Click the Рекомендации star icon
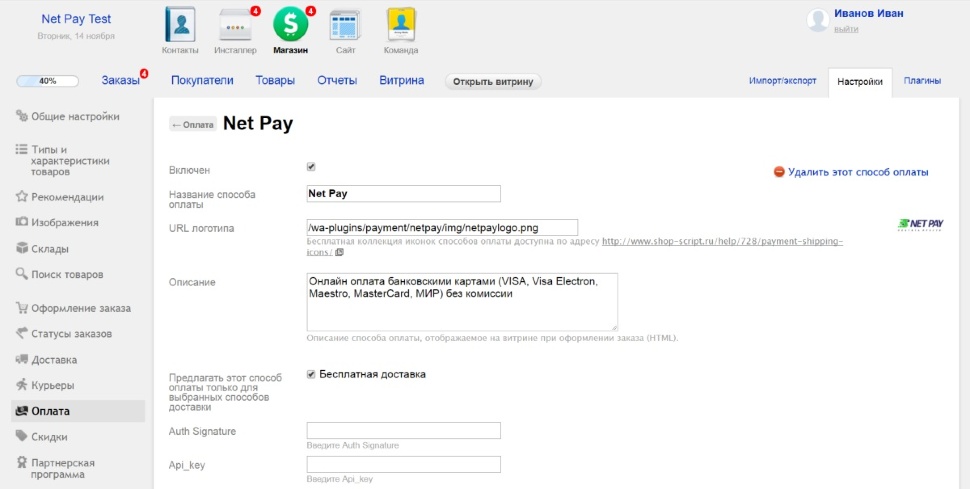Viewport: 970px width, 489px height. [22, 197]
